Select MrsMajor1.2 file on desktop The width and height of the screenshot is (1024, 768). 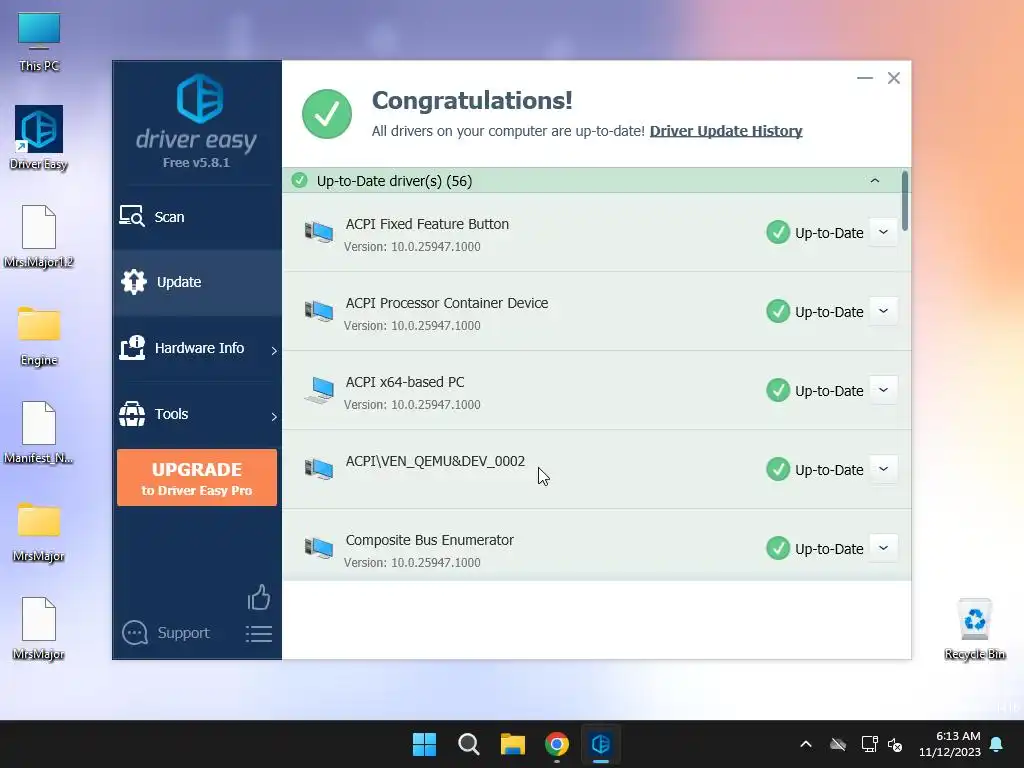click(x=39, y=236)
